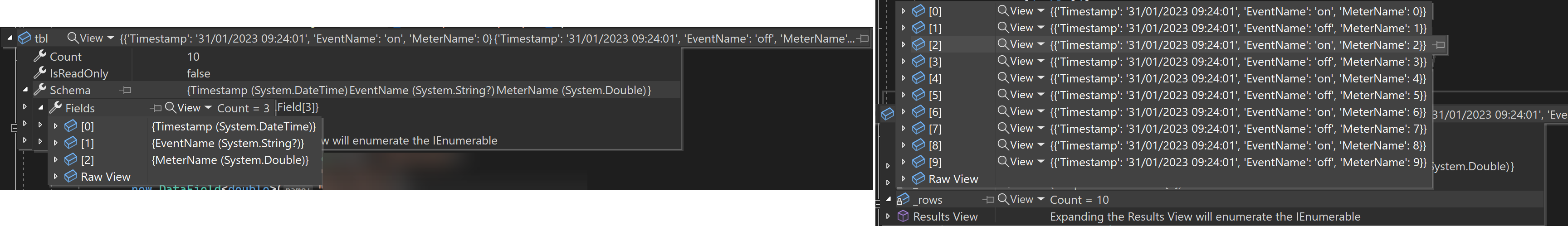Viewport: 1568px width, 226px height.
Task: Open the visualizer View for row [9]
Action: click(x=1015, y=161)
